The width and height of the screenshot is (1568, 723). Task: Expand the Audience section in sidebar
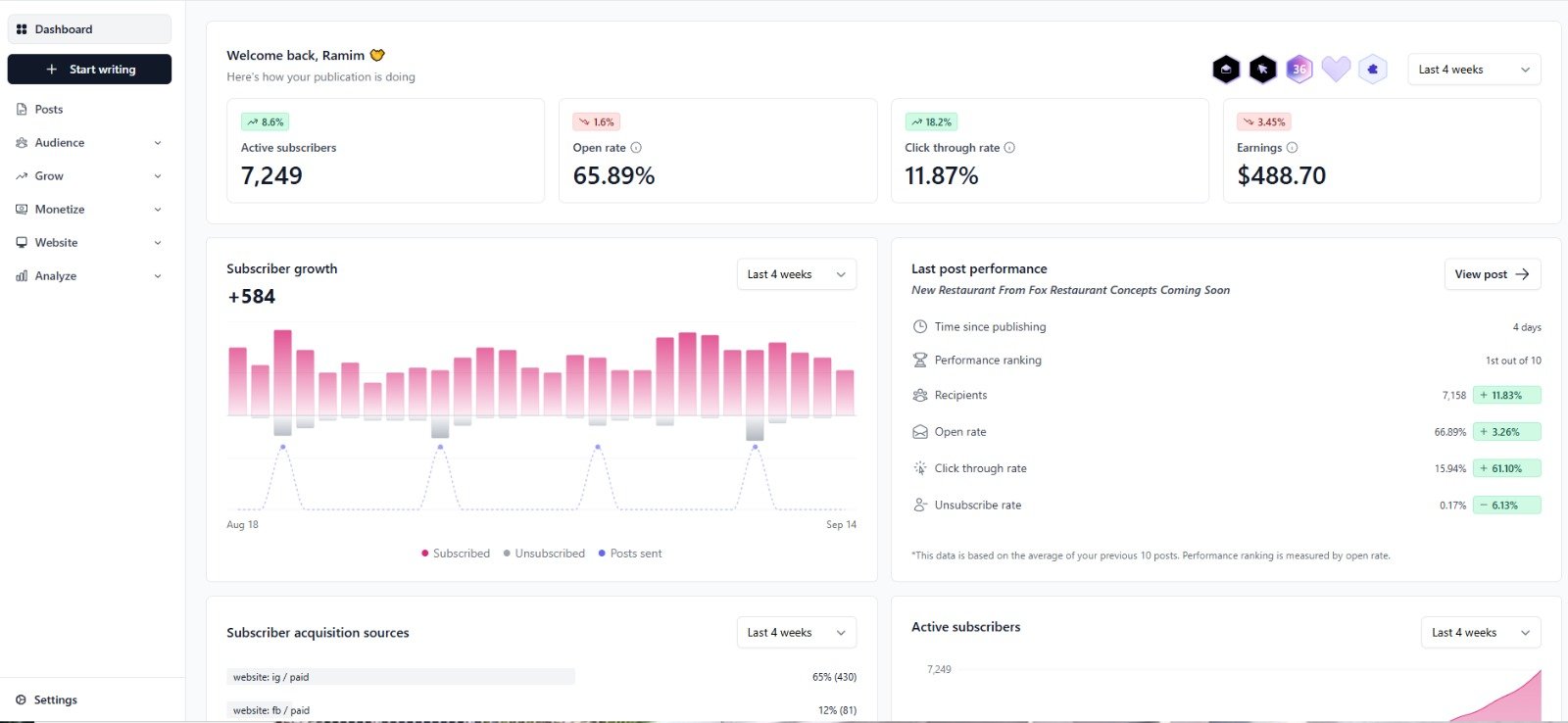[89, 143]
